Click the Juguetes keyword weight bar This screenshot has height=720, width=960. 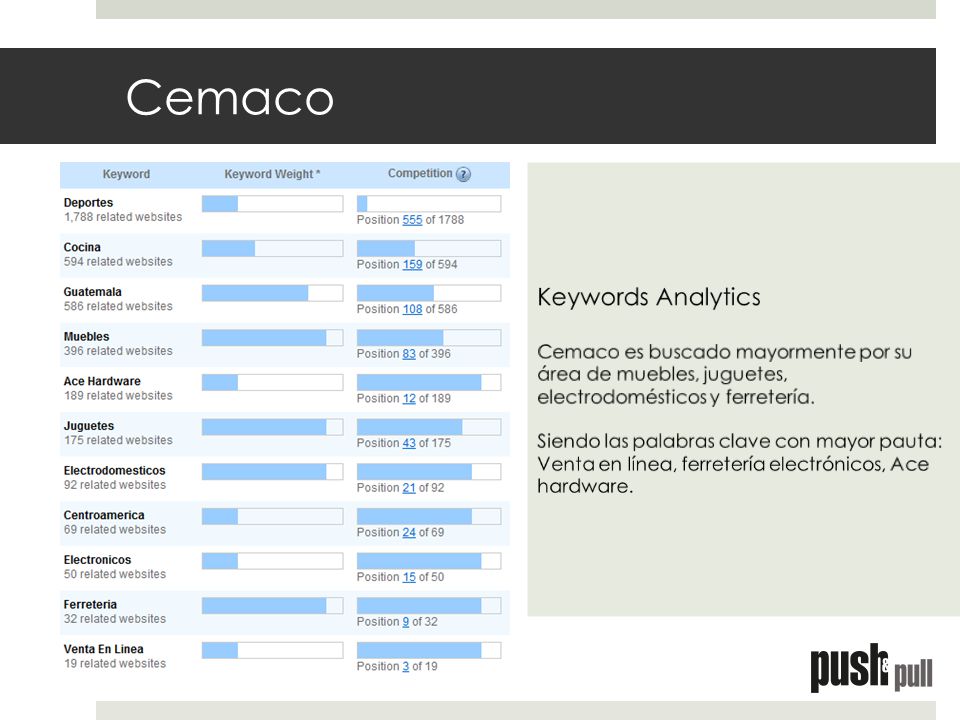272,427
